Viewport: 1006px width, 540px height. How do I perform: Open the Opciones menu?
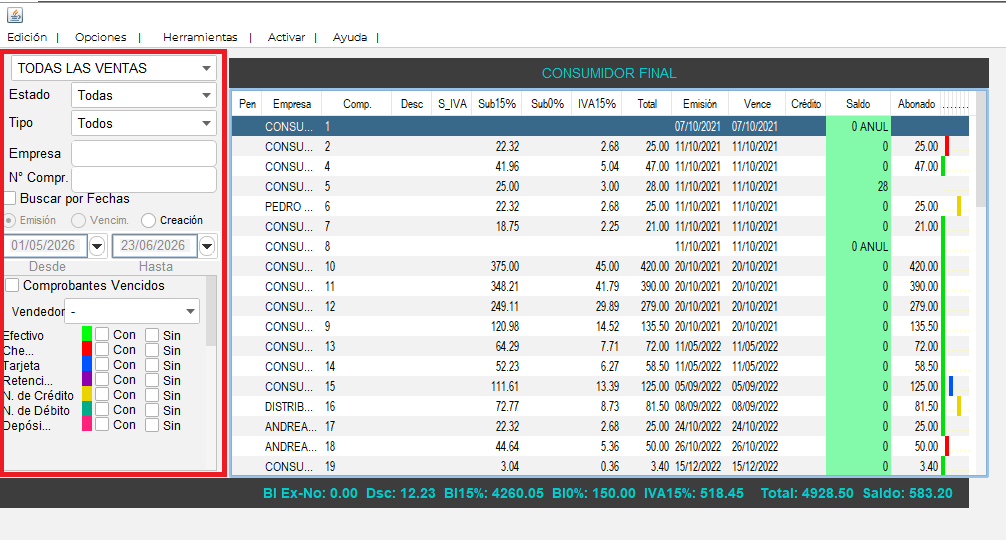[101, 37]
